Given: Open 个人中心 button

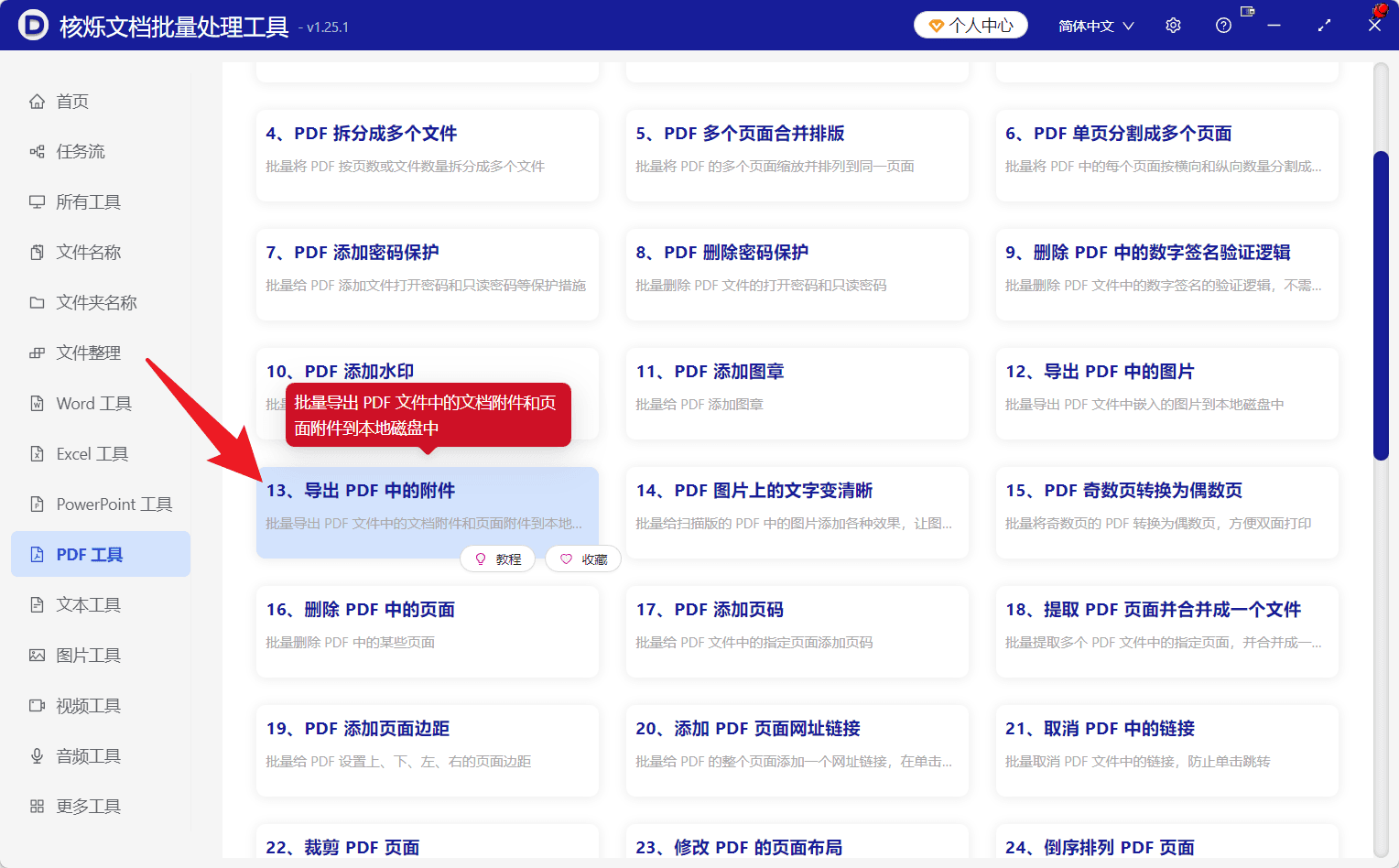Looking at the screenshot, I should (x=971, y=26).
